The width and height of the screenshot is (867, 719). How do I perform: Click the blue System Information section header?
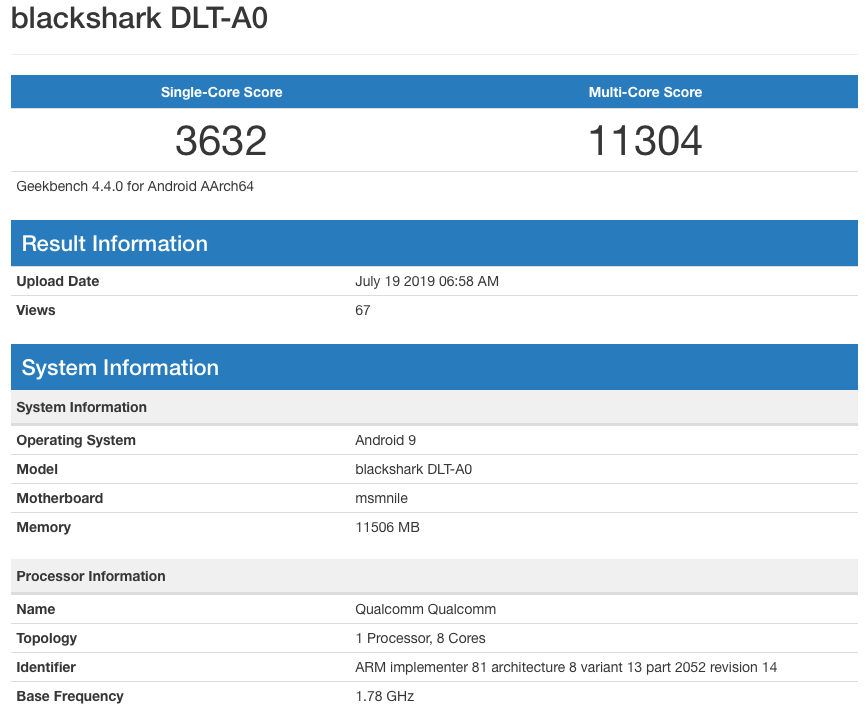click(120, 368)
